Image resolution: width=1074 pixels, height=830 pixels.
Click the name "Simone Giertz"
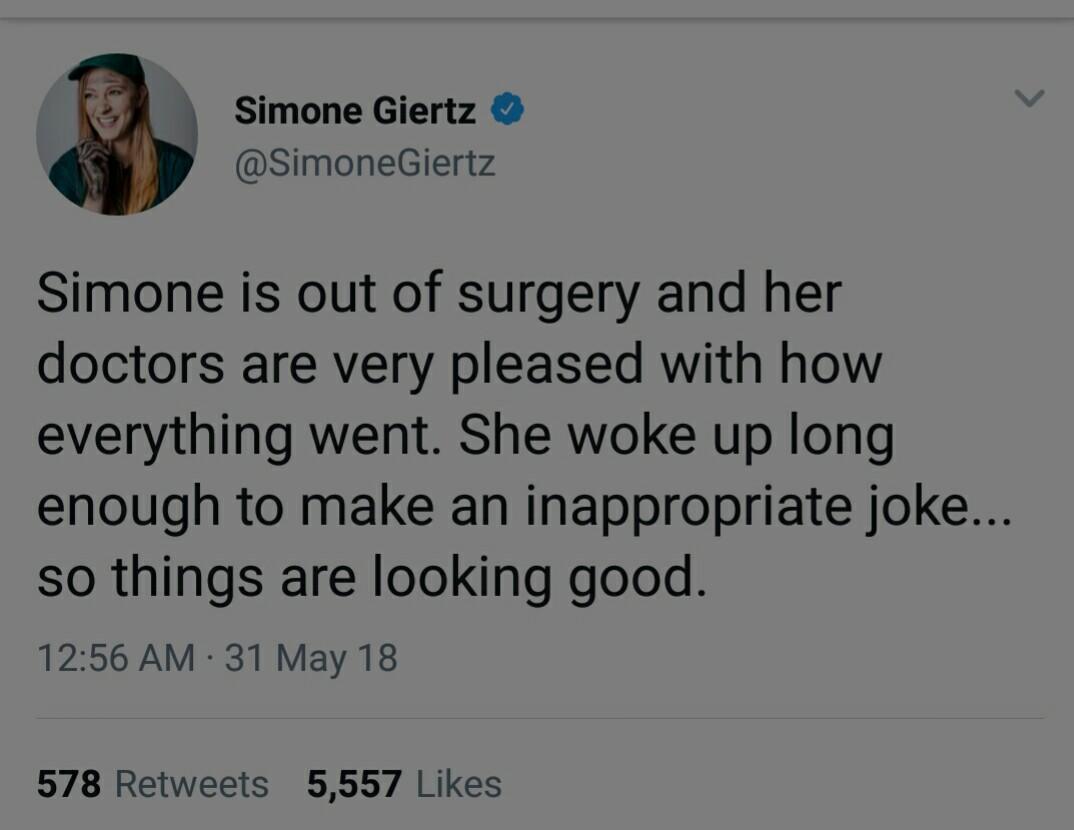pyautogui.click(x=358, y=112)
